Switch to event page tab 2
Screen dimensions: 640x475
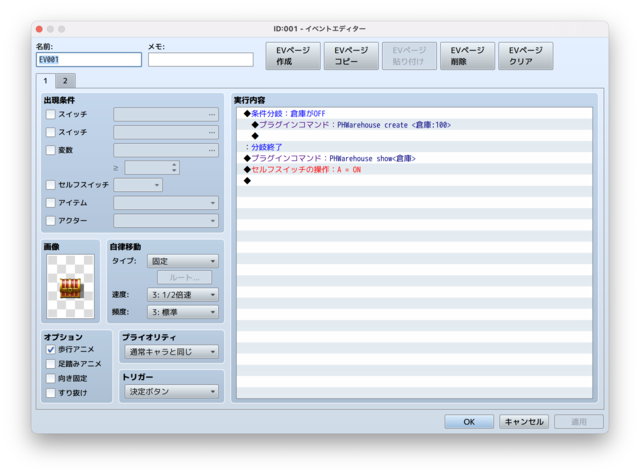65,81
